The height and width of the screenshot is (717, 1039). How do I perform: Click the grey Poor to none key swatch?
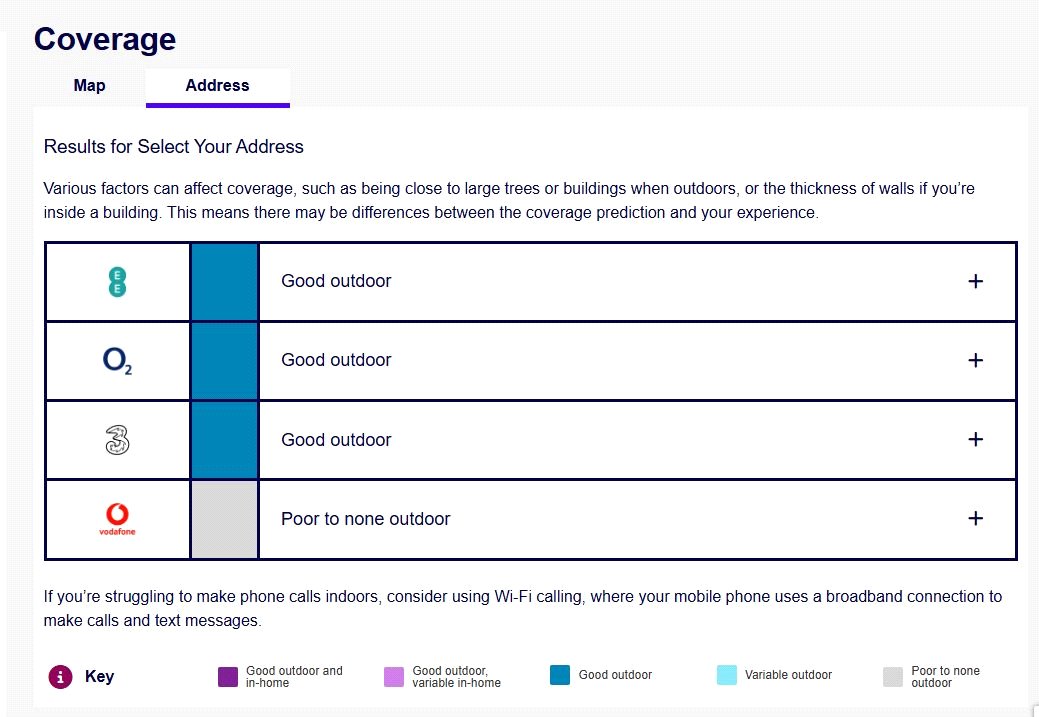pyautogui.click(x=893, y=677)
